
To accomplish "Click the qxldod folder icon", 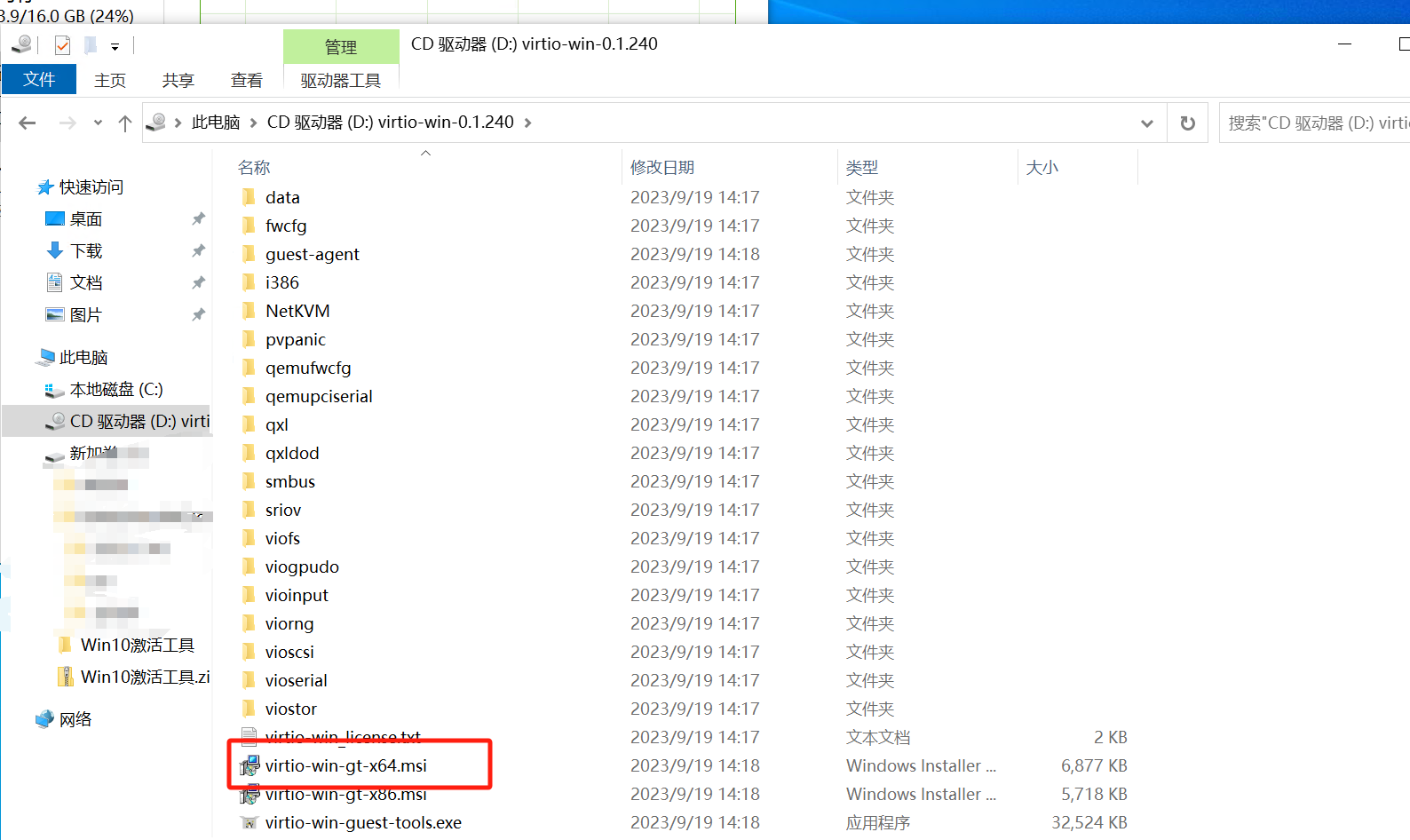I will [249, 453].
